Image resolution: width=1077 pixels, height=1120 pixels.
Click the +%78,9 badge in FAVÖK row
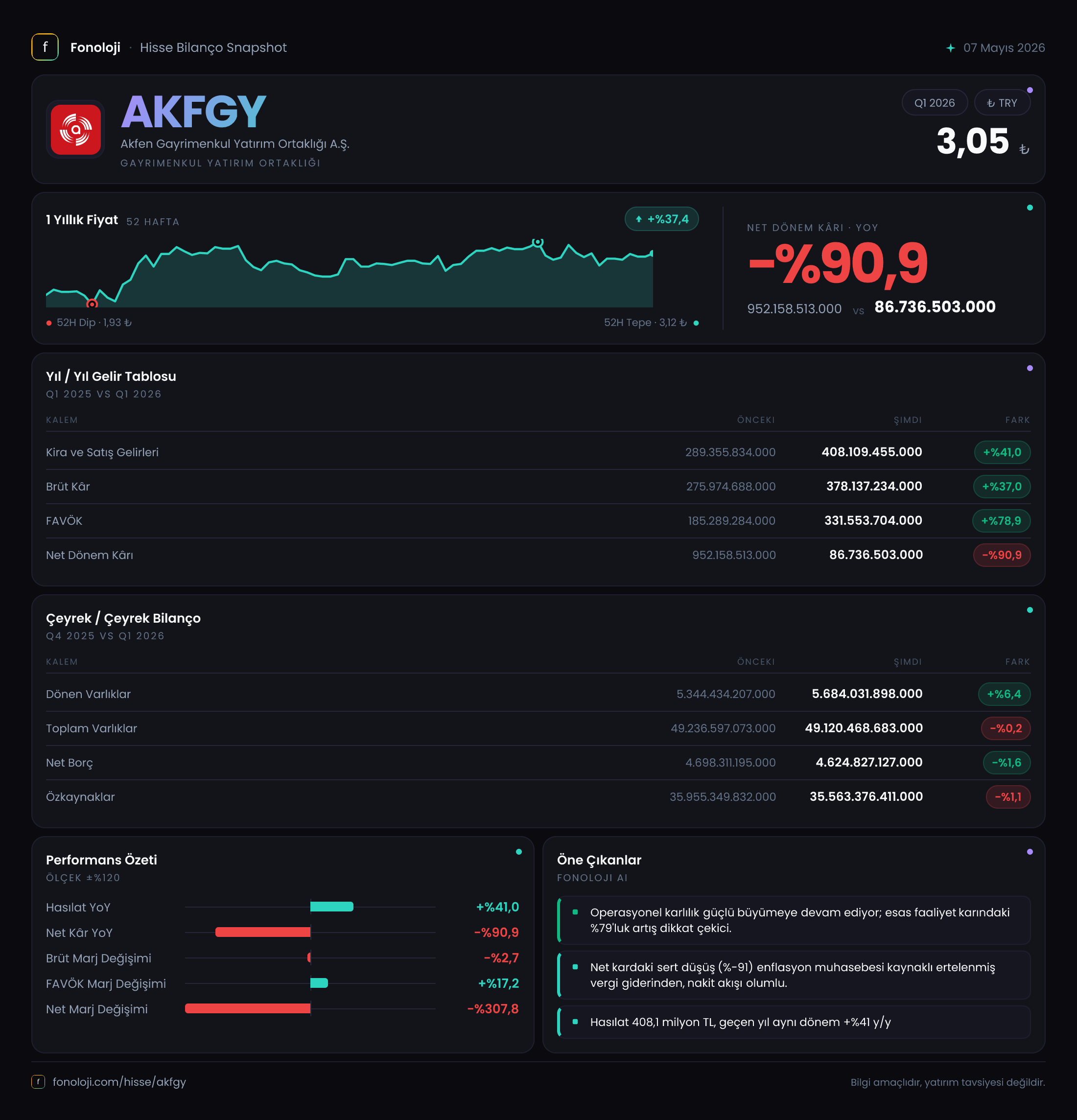coord(1001,520)
